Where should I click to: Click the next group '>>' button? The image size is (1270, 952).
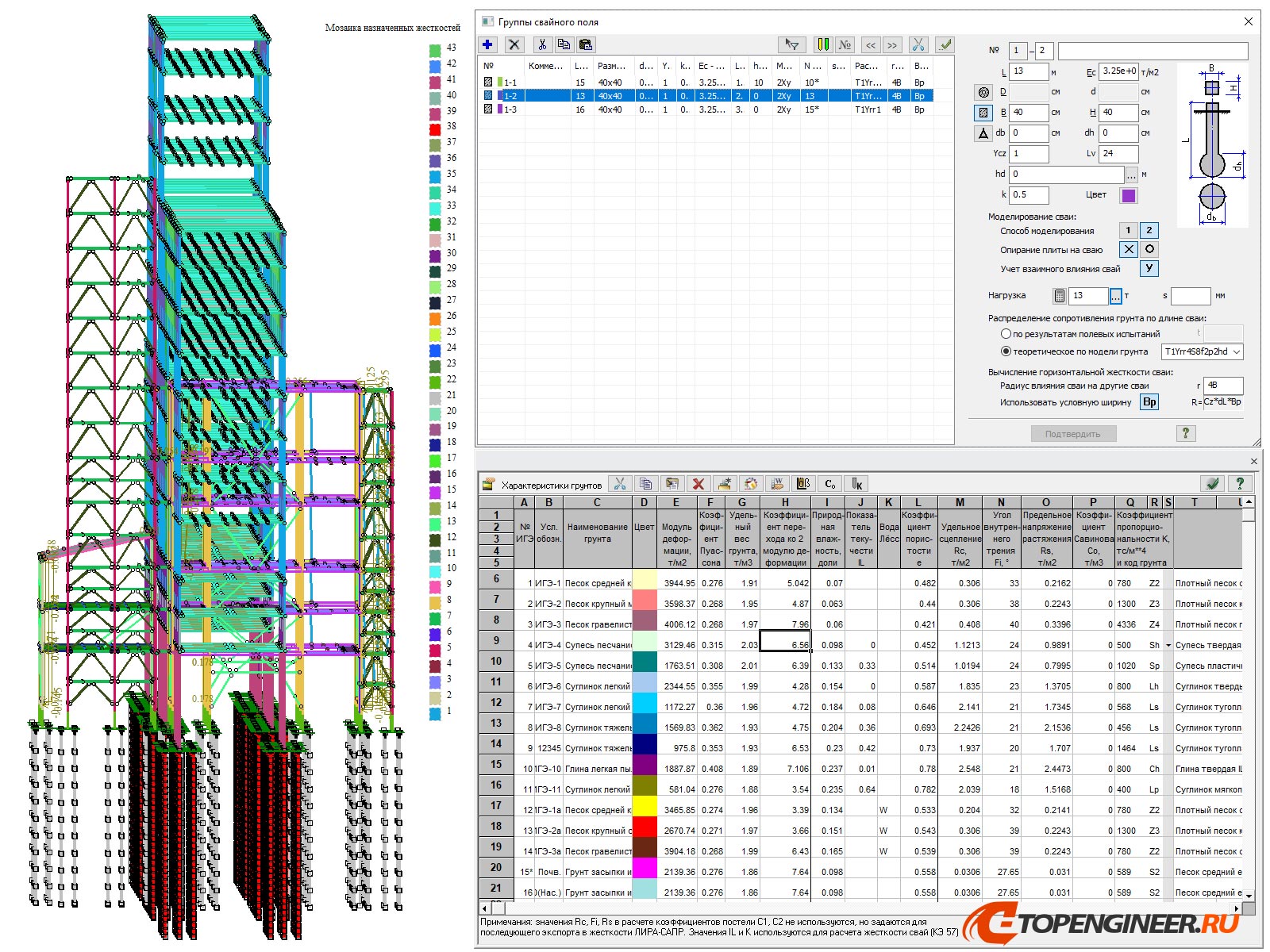(892, 45)
